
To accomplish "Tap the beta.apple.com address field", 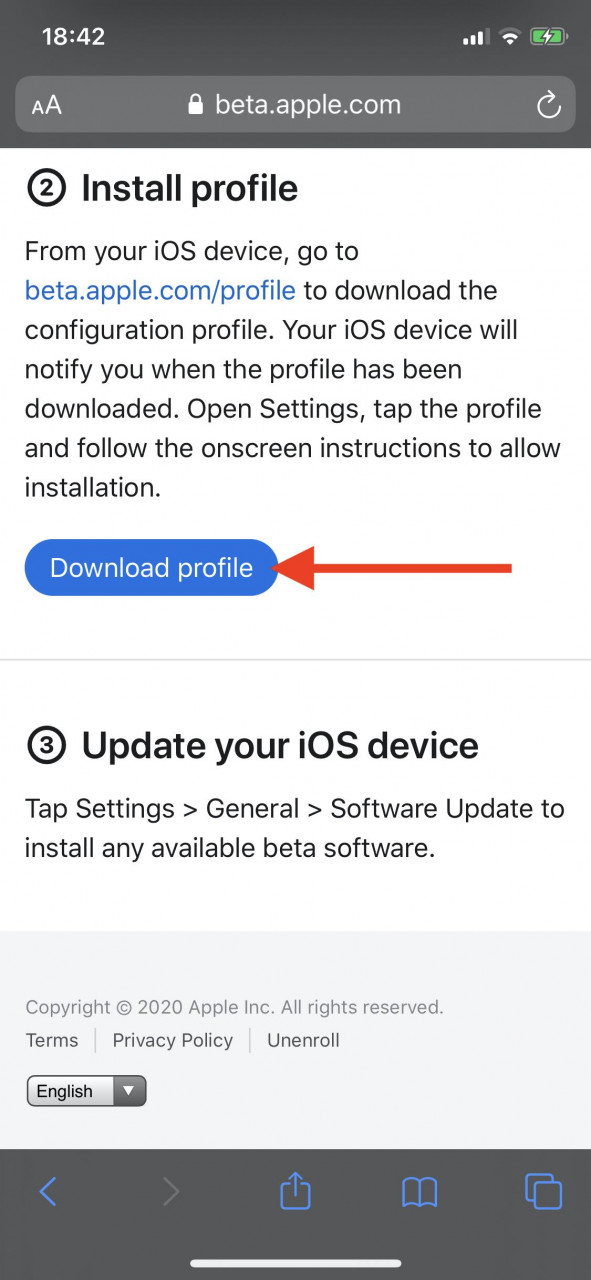I will (295, 105).
